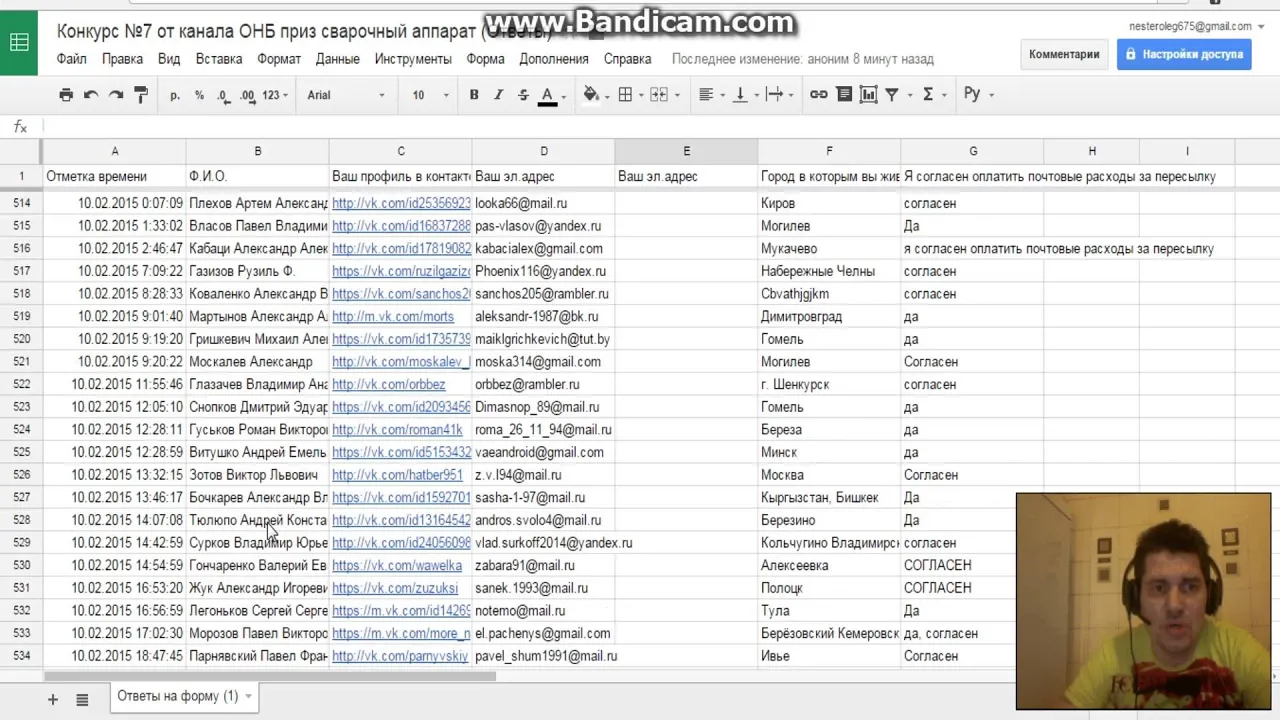Image resolution: width=1280 pixels, height=720 pixels.
Task: Open the Вставка menu
Action: click(219, 59)
